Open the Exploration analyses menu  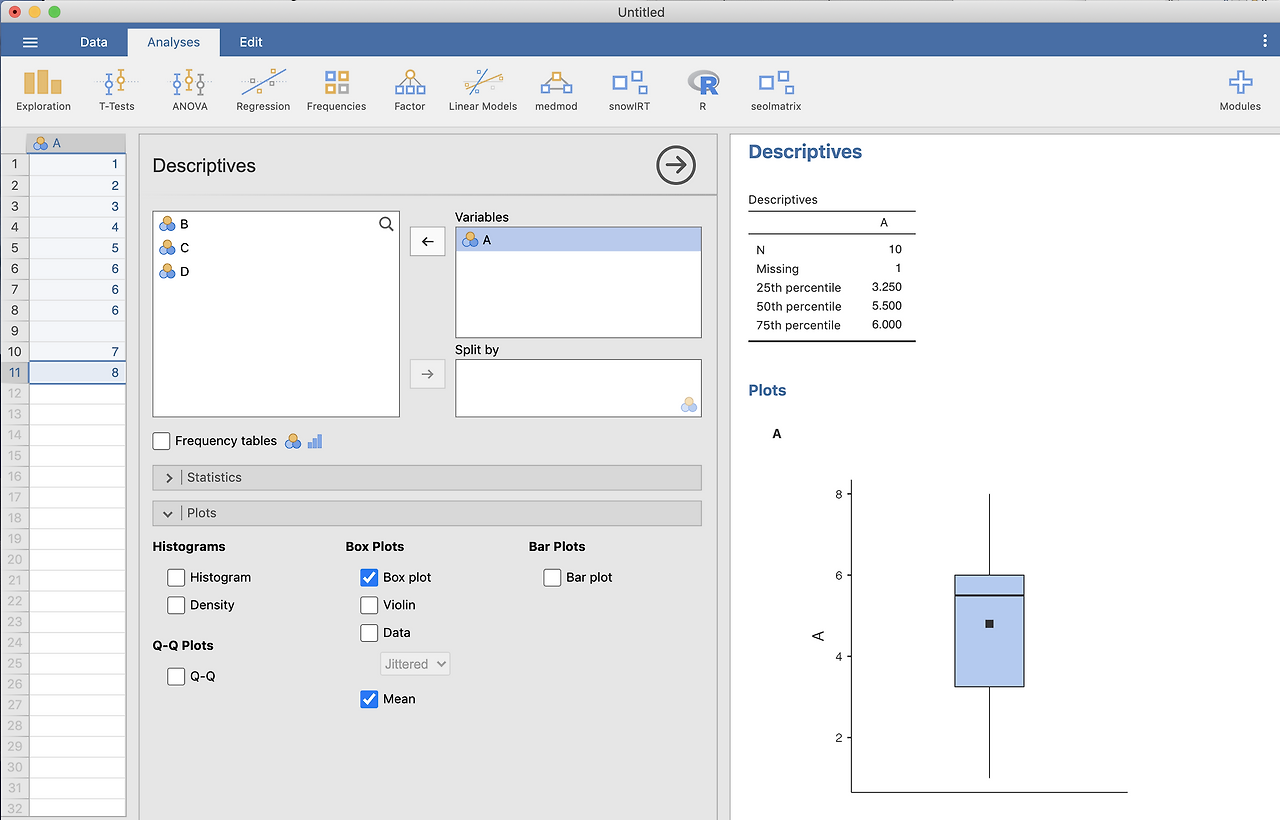pos(43,89)
